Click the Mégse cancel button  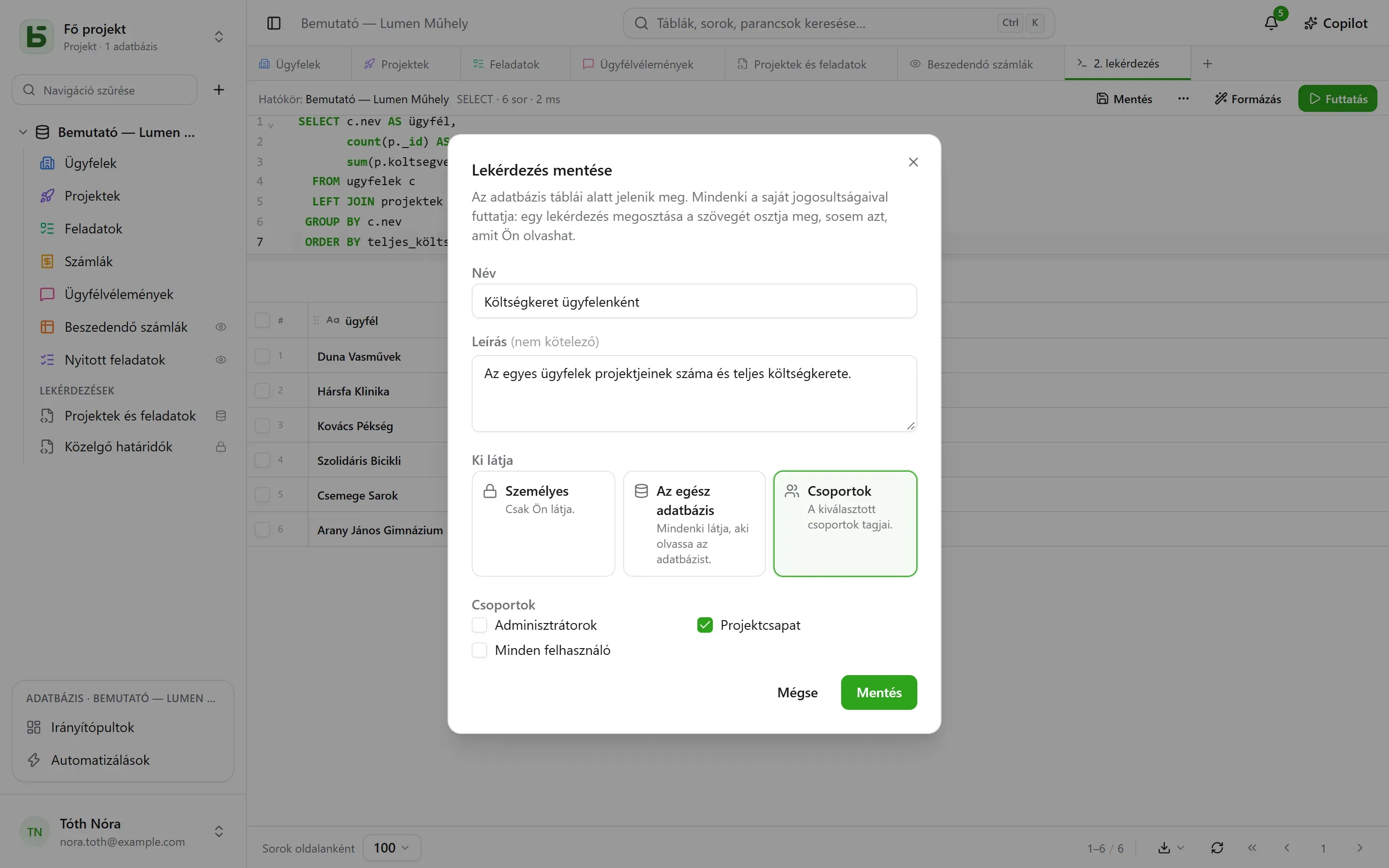click(x=797, y=692)
